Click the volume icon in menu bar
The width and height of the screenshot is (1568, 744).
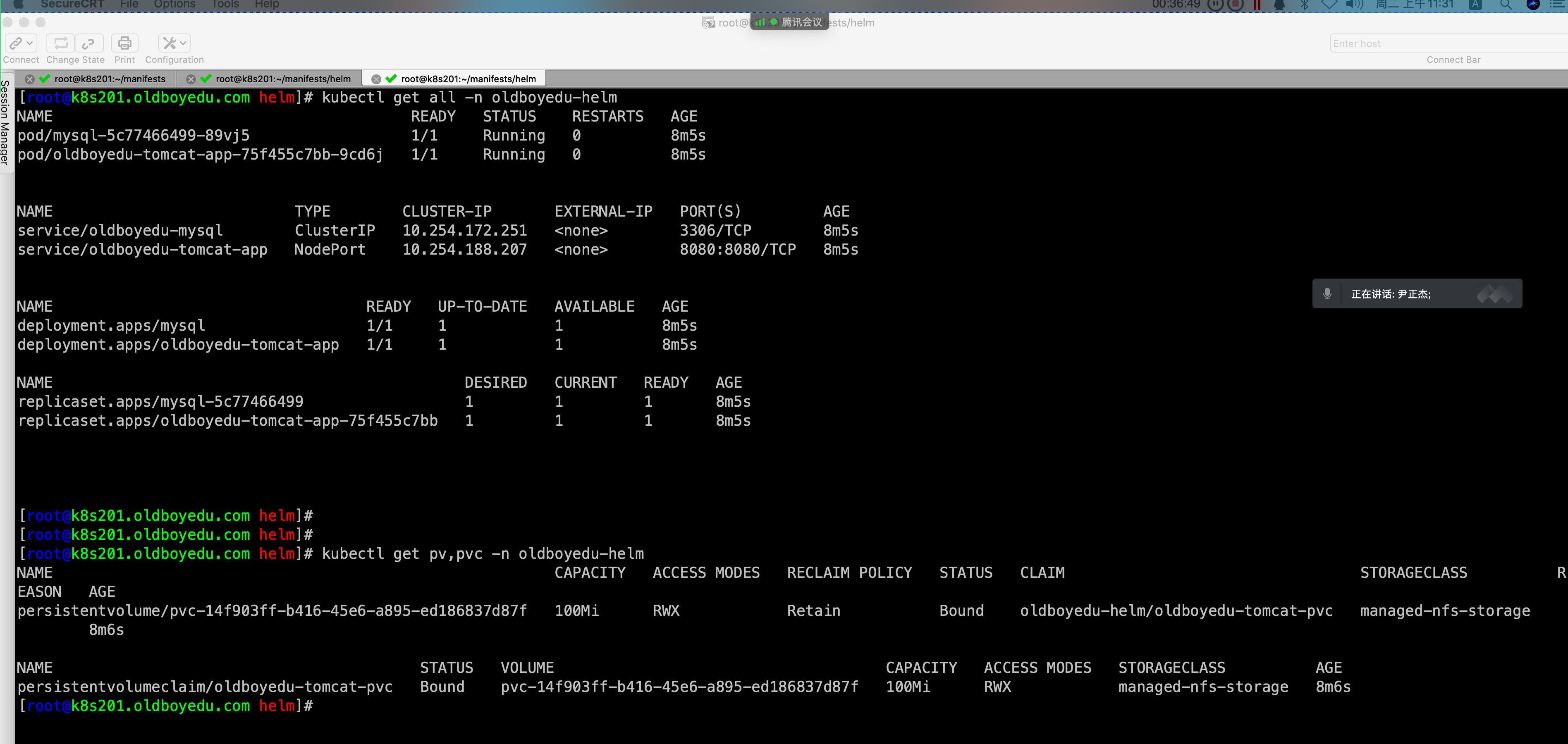(1354, 5)
